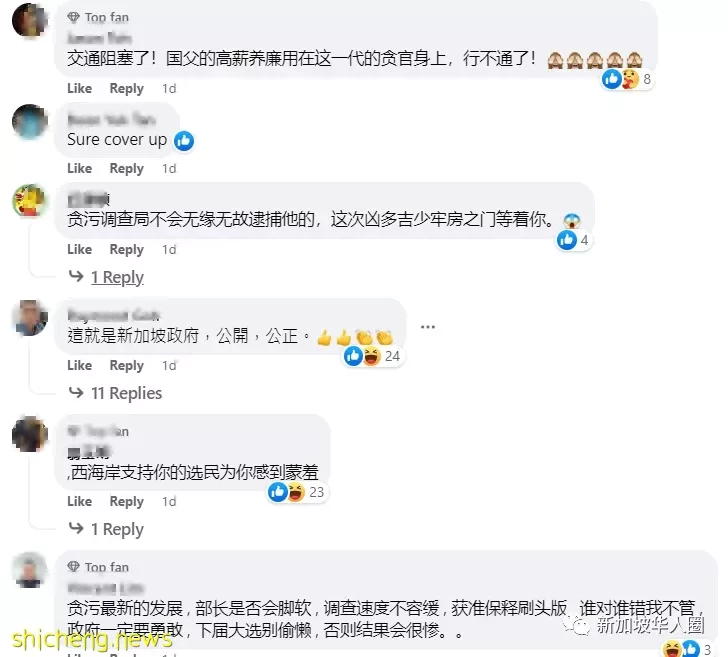The width and height of the screenshot is (728, 657).
Task: Click the thumbs-up reaction with count 4
Action: [x=567, y=240]
